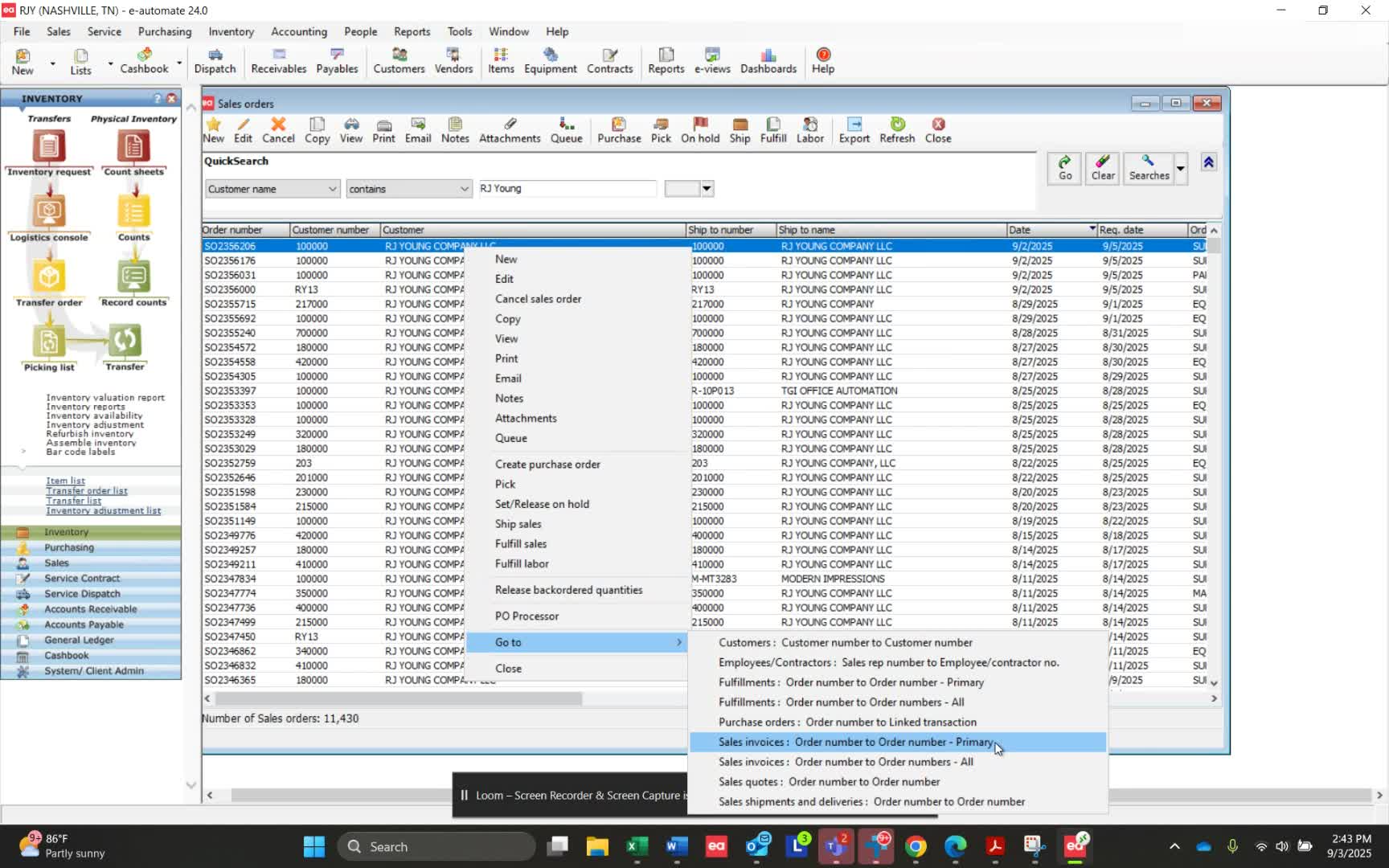This screenshot has height=868, width=1389.
Task: Switch to the General Ledger module
Action: pos(91,640)
